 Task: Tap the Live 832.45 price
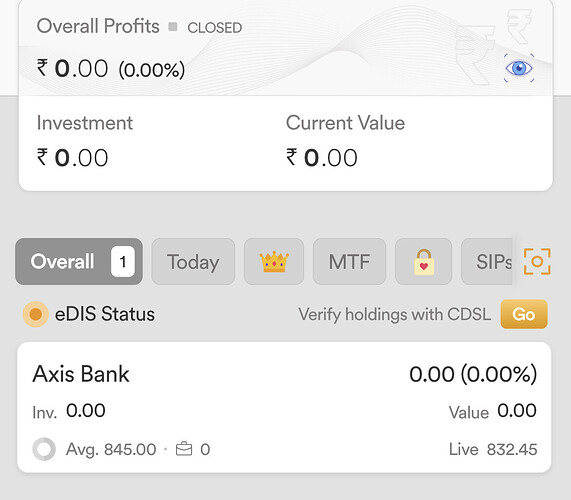pos(493,449)
